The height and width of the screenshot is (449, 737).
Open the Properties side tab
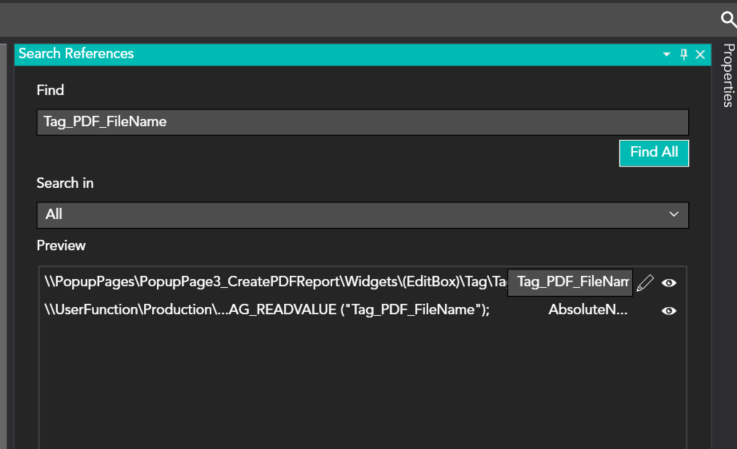728,76
